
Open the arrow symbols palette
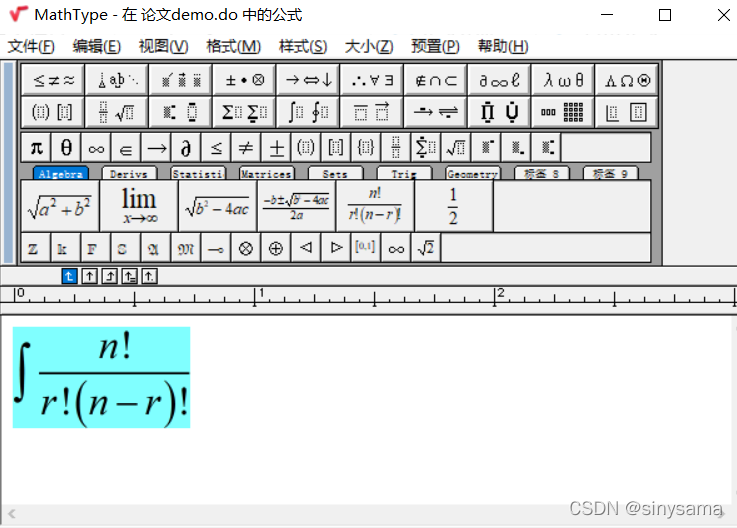point(308,80)
